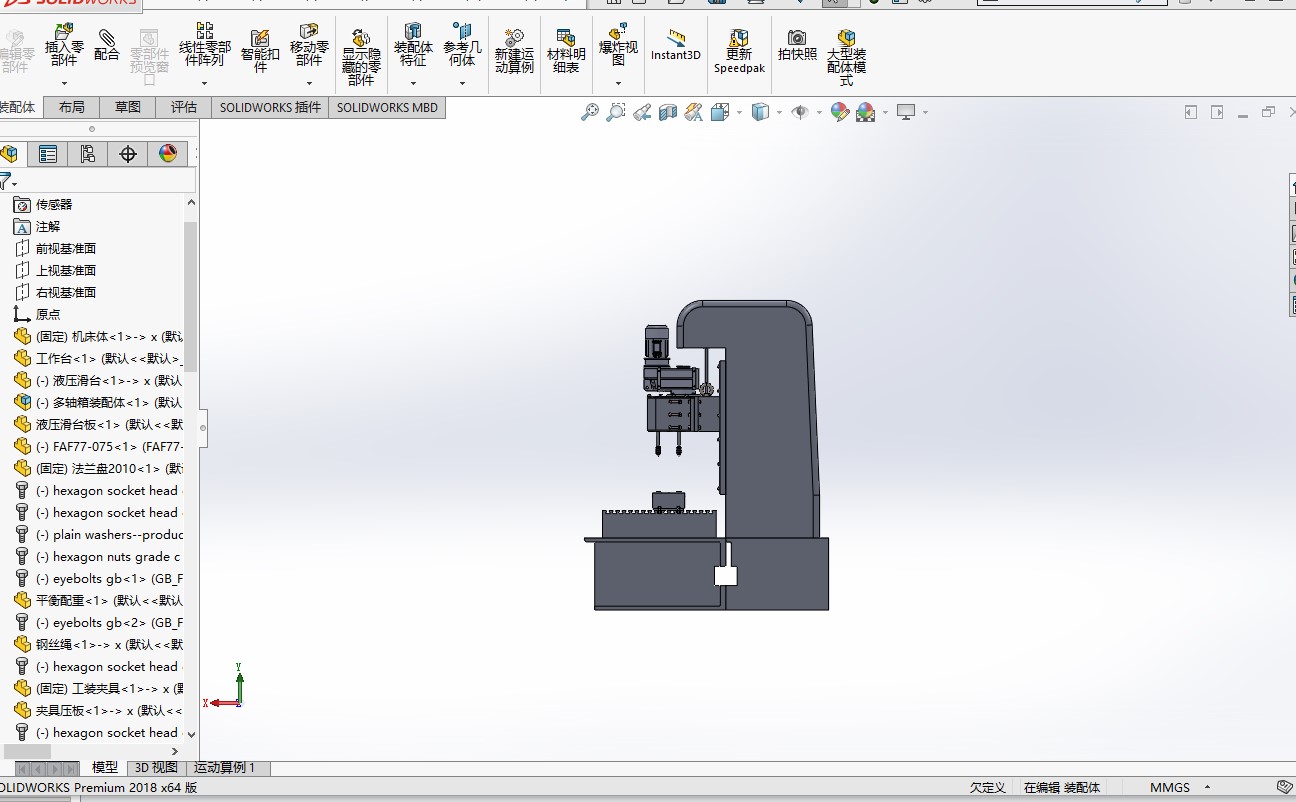Image resolution: width=1296 pixels, height=802 pixels.
Task: Switch to the 3D 视图 bottom tab
Action: pyautogui.click(x=157, y=768)
